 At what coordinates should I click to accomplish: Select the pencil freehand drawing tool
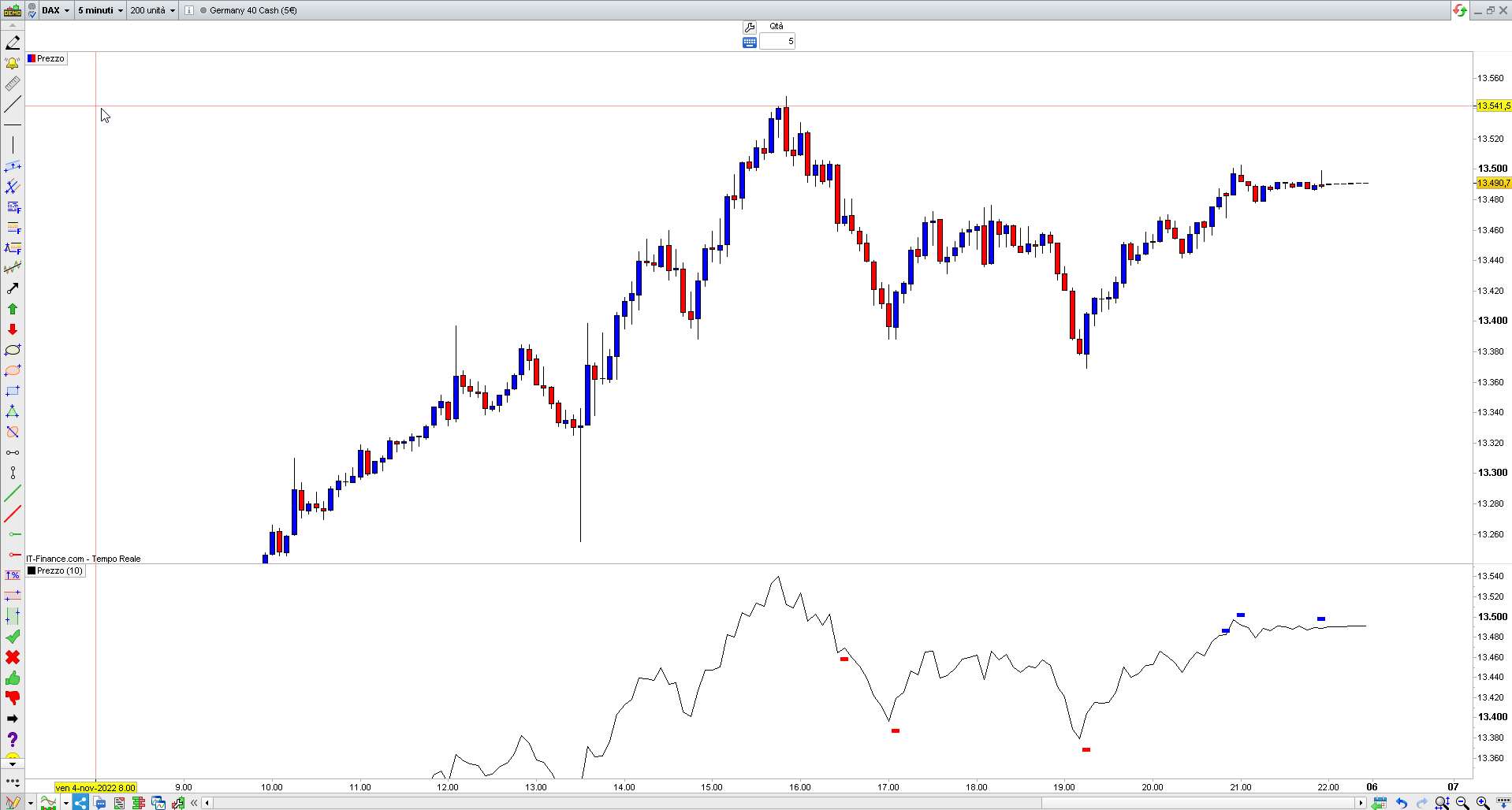pyautogui.click(x=13, y=43)
